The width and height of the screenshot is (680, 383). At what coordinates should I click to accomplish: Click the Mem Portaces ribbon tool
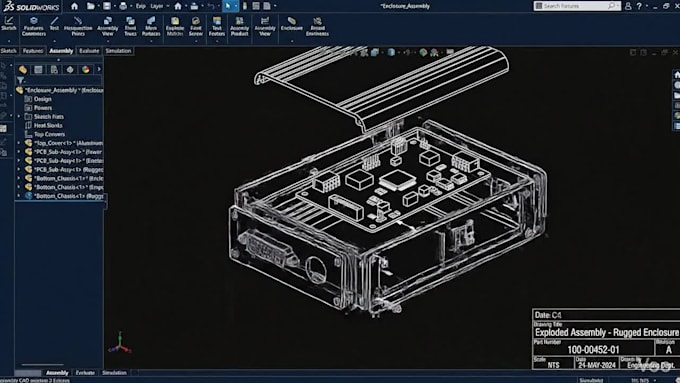[151, 26]
